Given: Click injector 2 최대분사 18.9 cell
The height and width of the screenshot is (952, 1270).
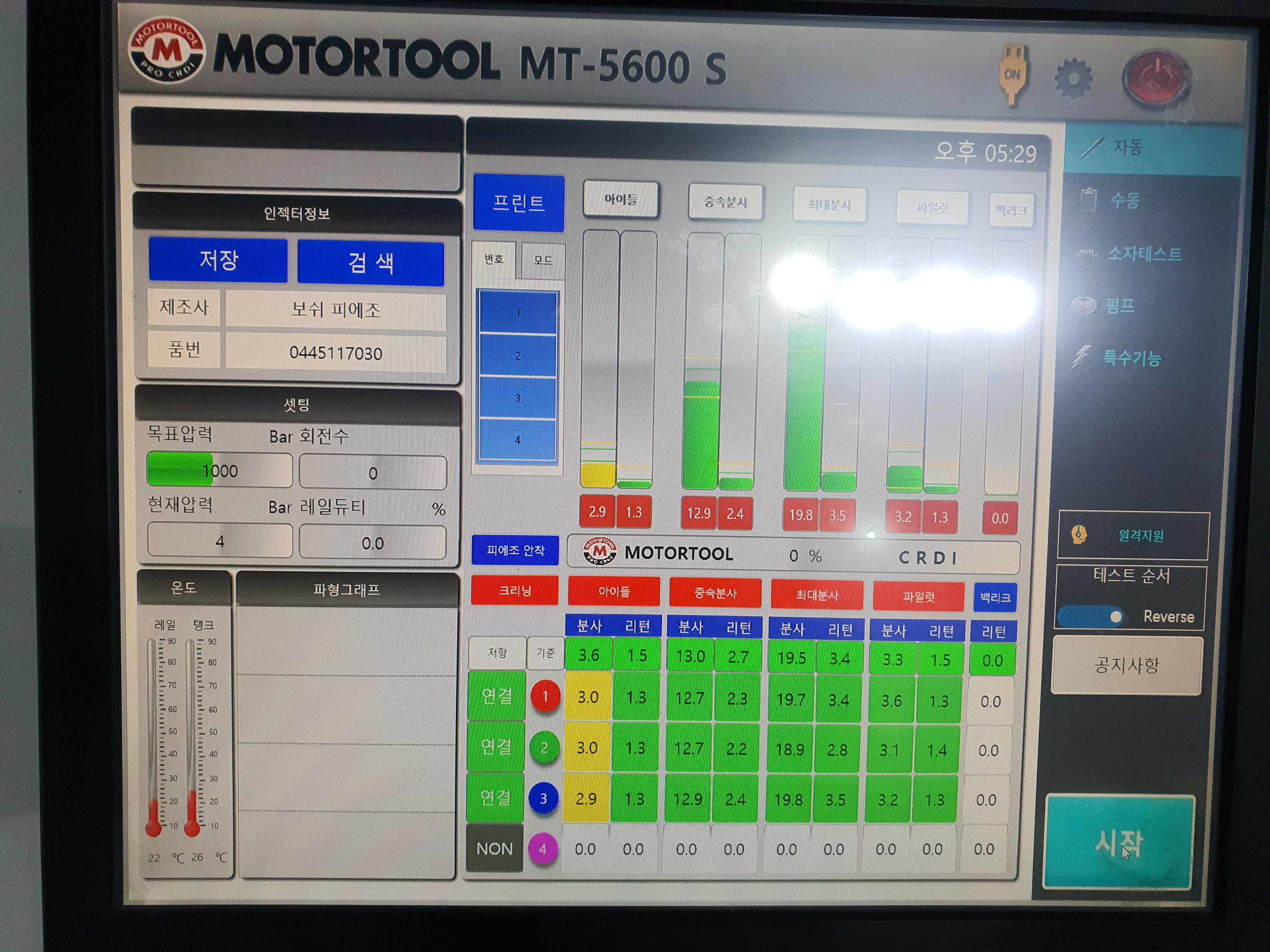Looking at the screenshot, I should (x=790, y=749).
